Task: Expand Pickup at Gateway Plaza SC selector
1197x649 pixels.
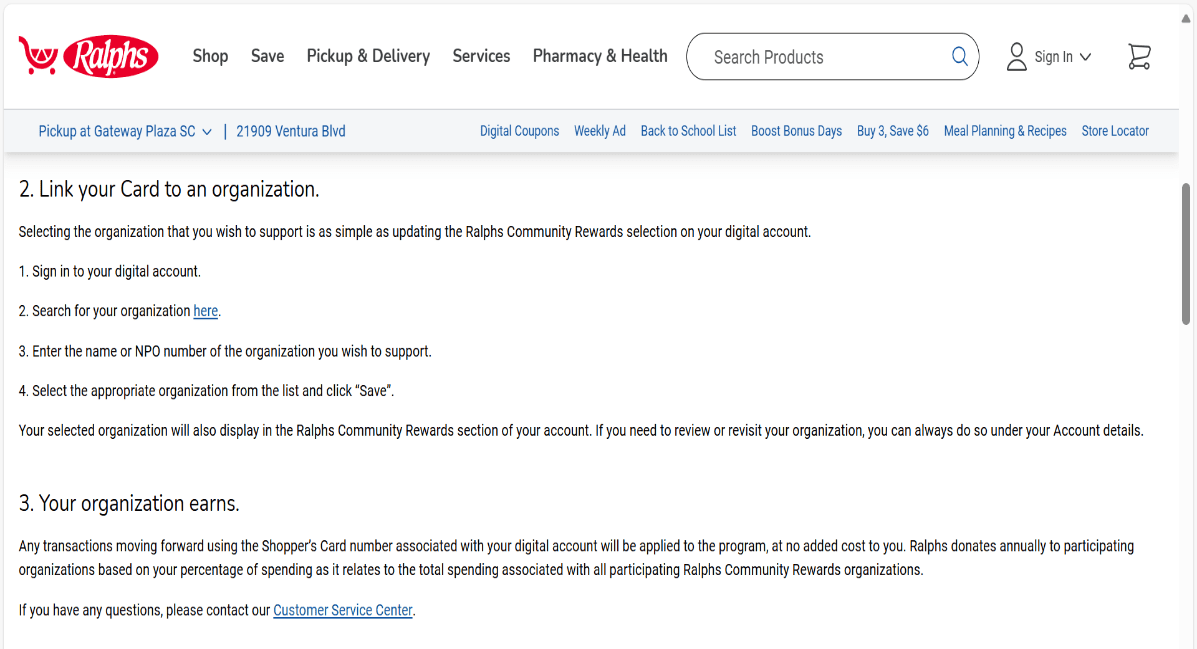Action: coord(125,131)
